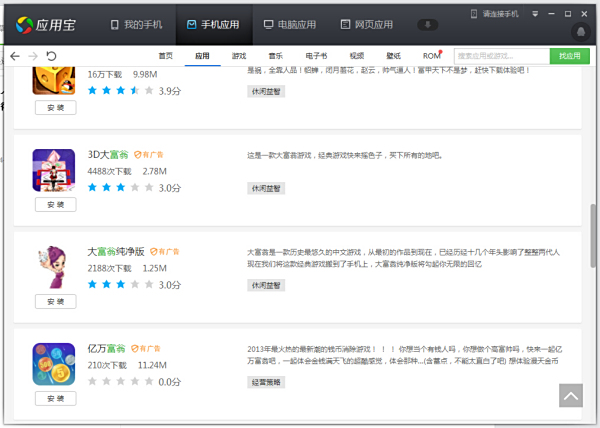
Task: Select the 首页 navigation item
Action: pos(166,56)
